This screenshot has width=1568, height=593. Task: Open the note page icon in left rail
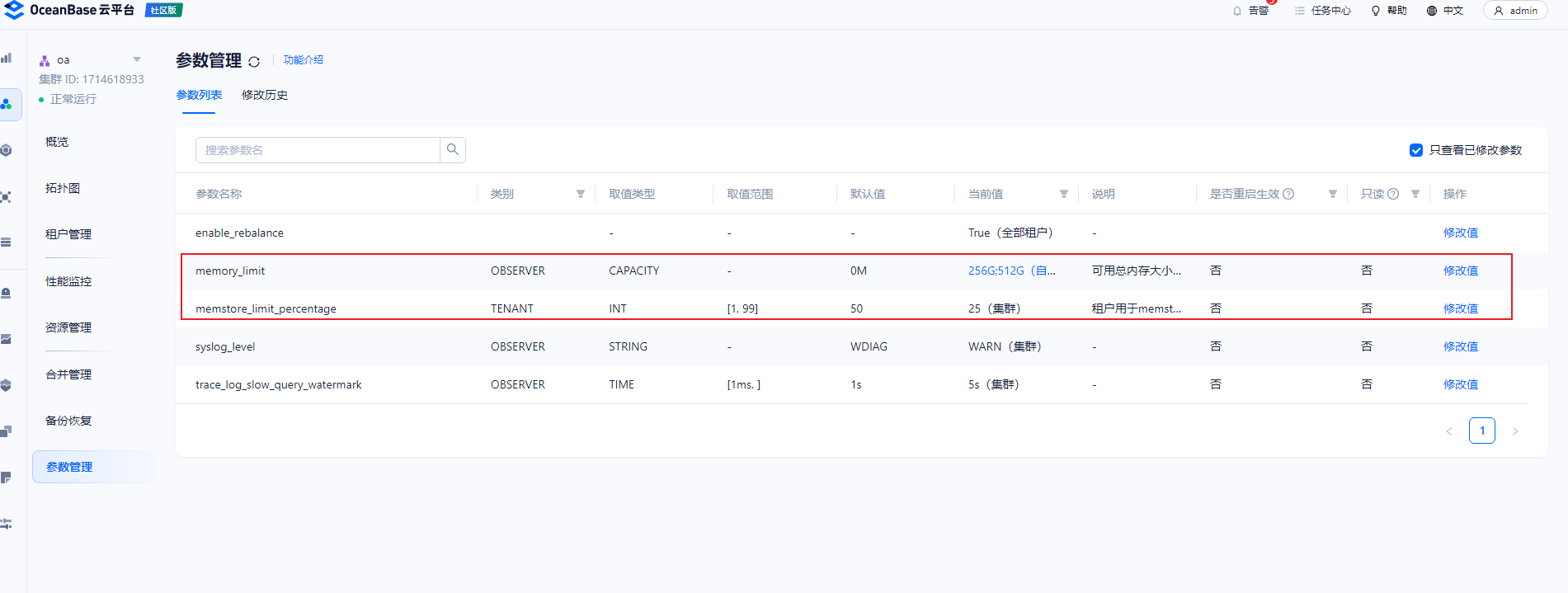coord(7,478)
